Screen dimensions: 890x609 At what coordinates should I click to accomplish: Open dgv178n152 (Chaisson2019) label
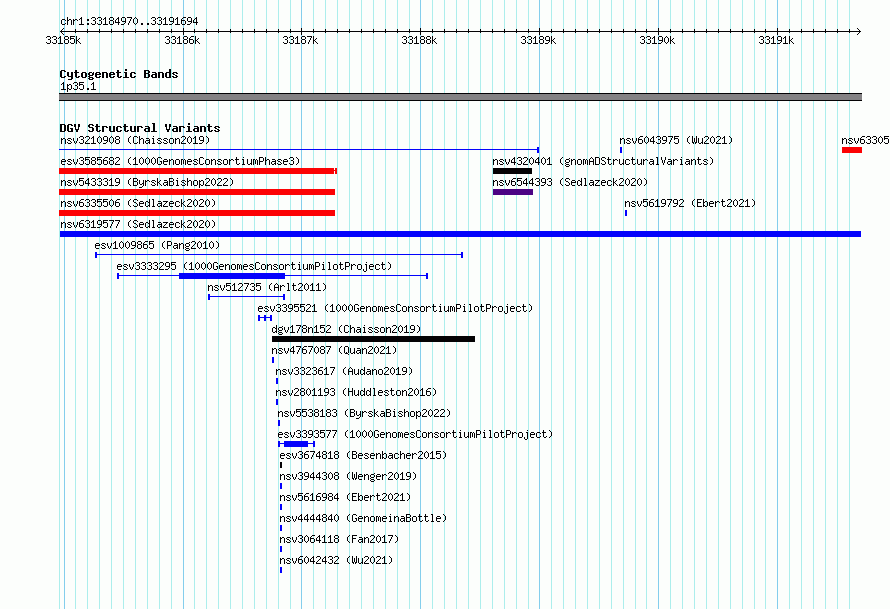coord(346,329)
